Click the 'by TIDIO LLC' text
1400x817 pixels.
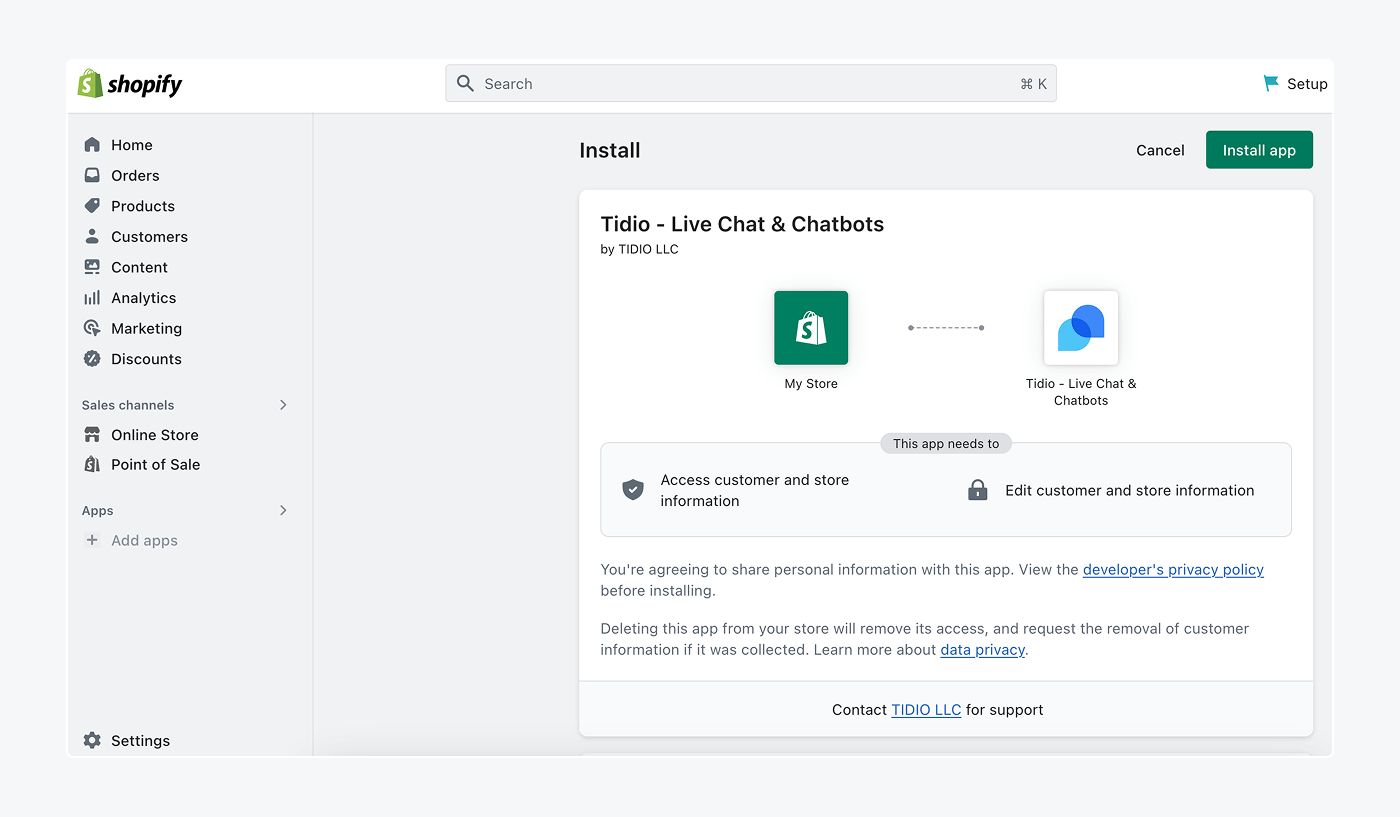(639, 249)
